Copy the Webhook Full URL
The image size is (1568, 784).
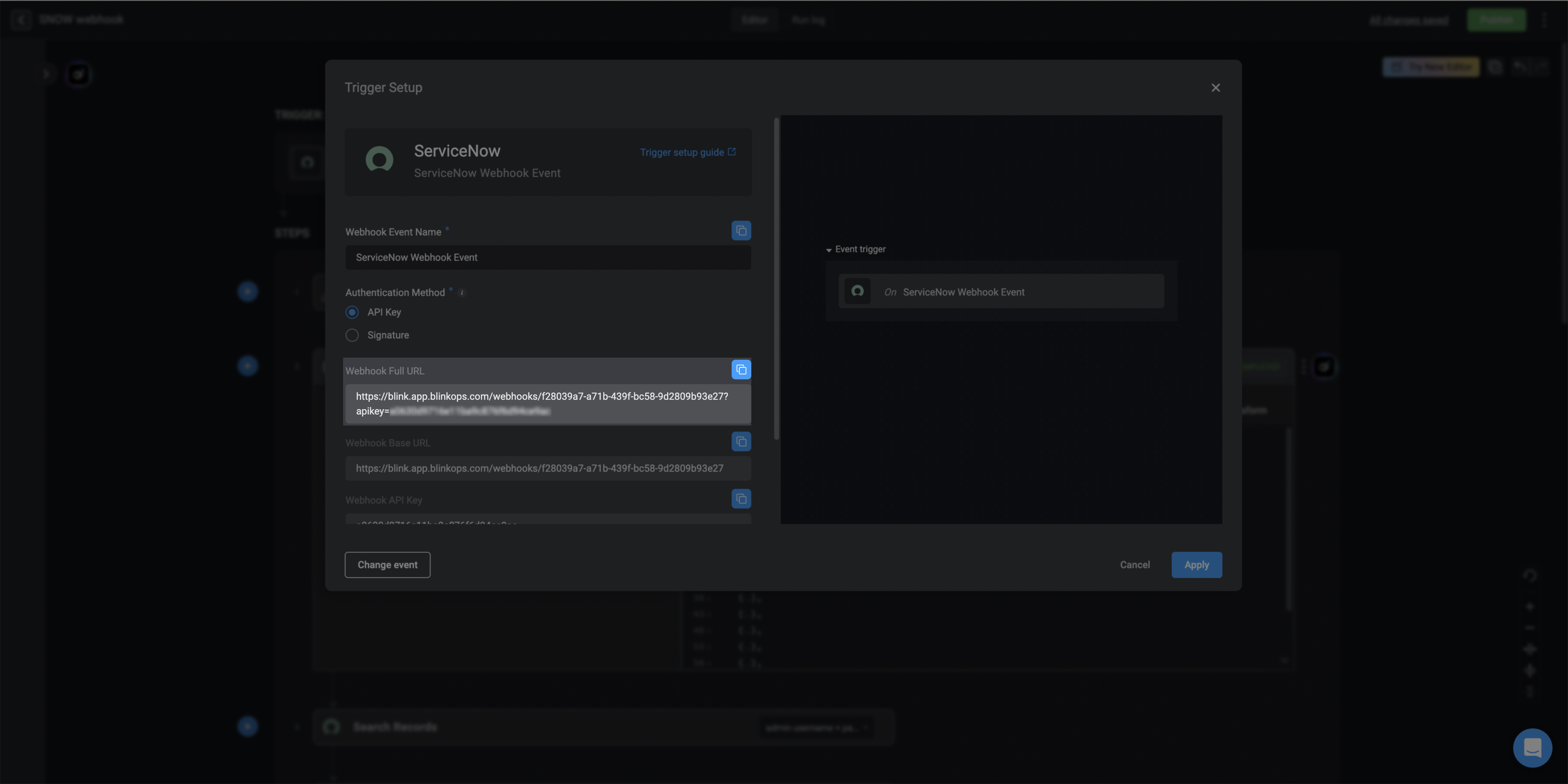pyautogui.click(x=741, y=370)
